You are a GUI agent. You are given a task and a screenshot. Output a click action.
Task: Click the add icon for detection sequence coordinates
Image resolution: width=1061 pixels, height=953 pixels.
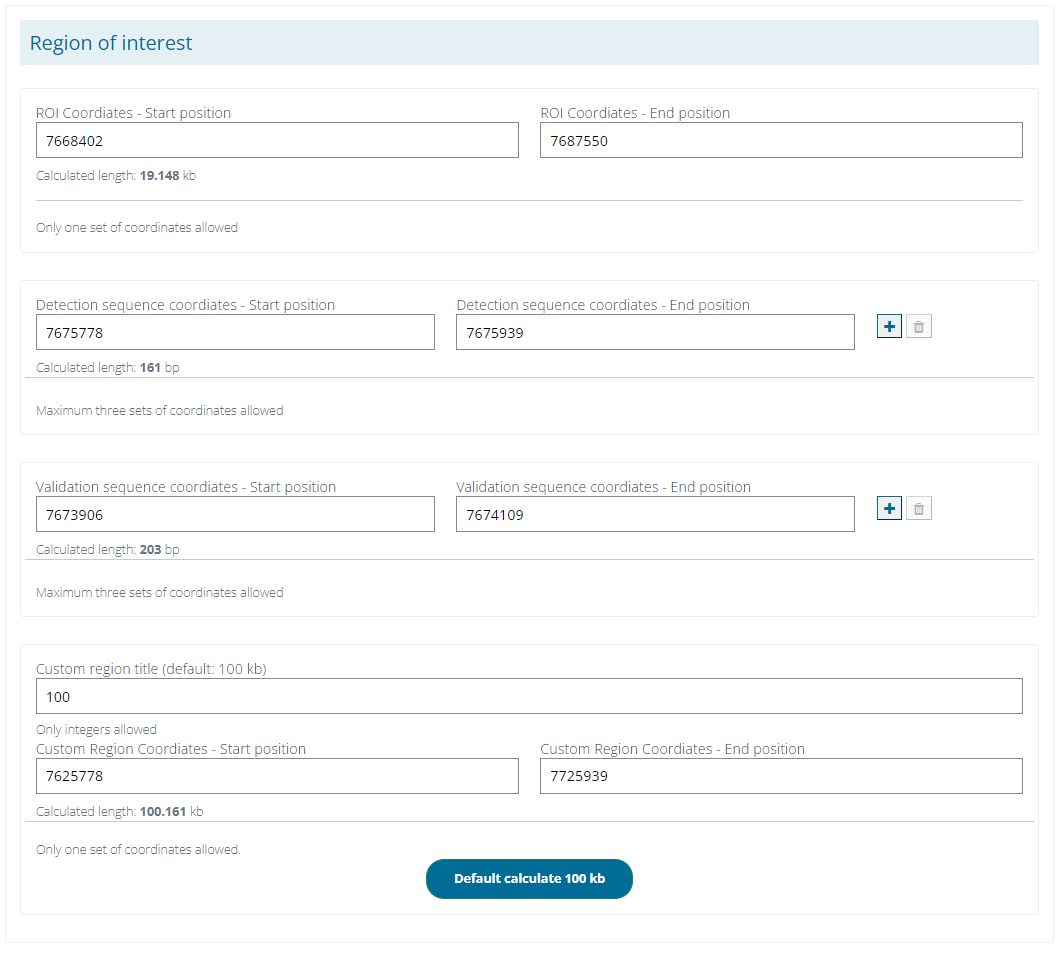pyautogui.click(x=889, y=326)
